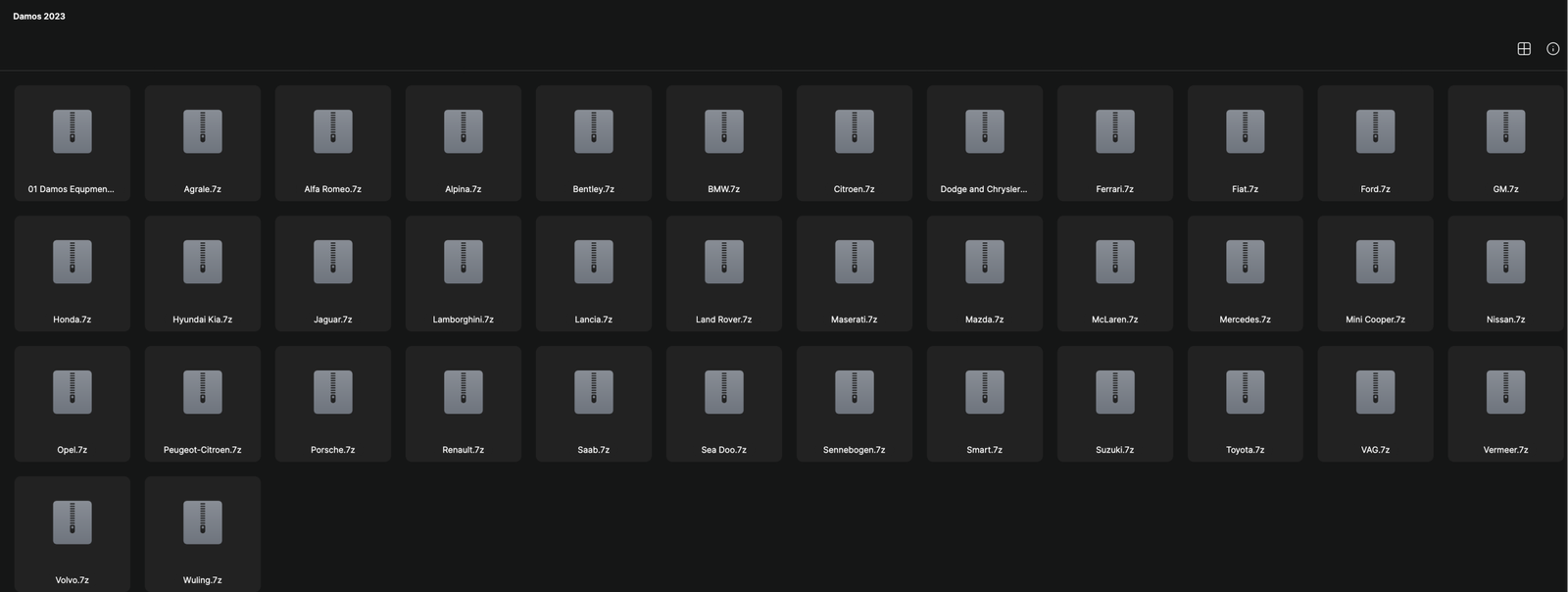Select the Porsche.7z archive icon
The width and height of the screenshot is (1568, 592).
point(333,392)
